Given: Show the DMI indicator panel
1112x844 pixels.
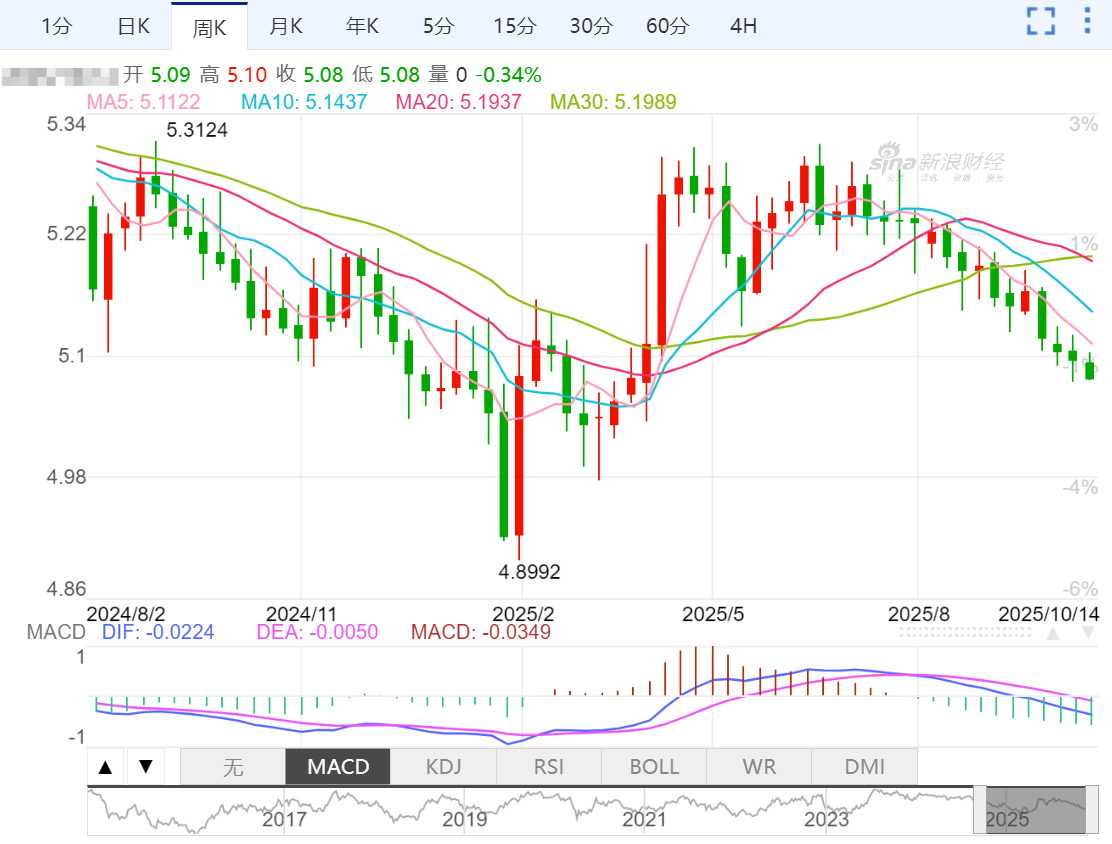Looking at the screenshot, I should 865,767.
